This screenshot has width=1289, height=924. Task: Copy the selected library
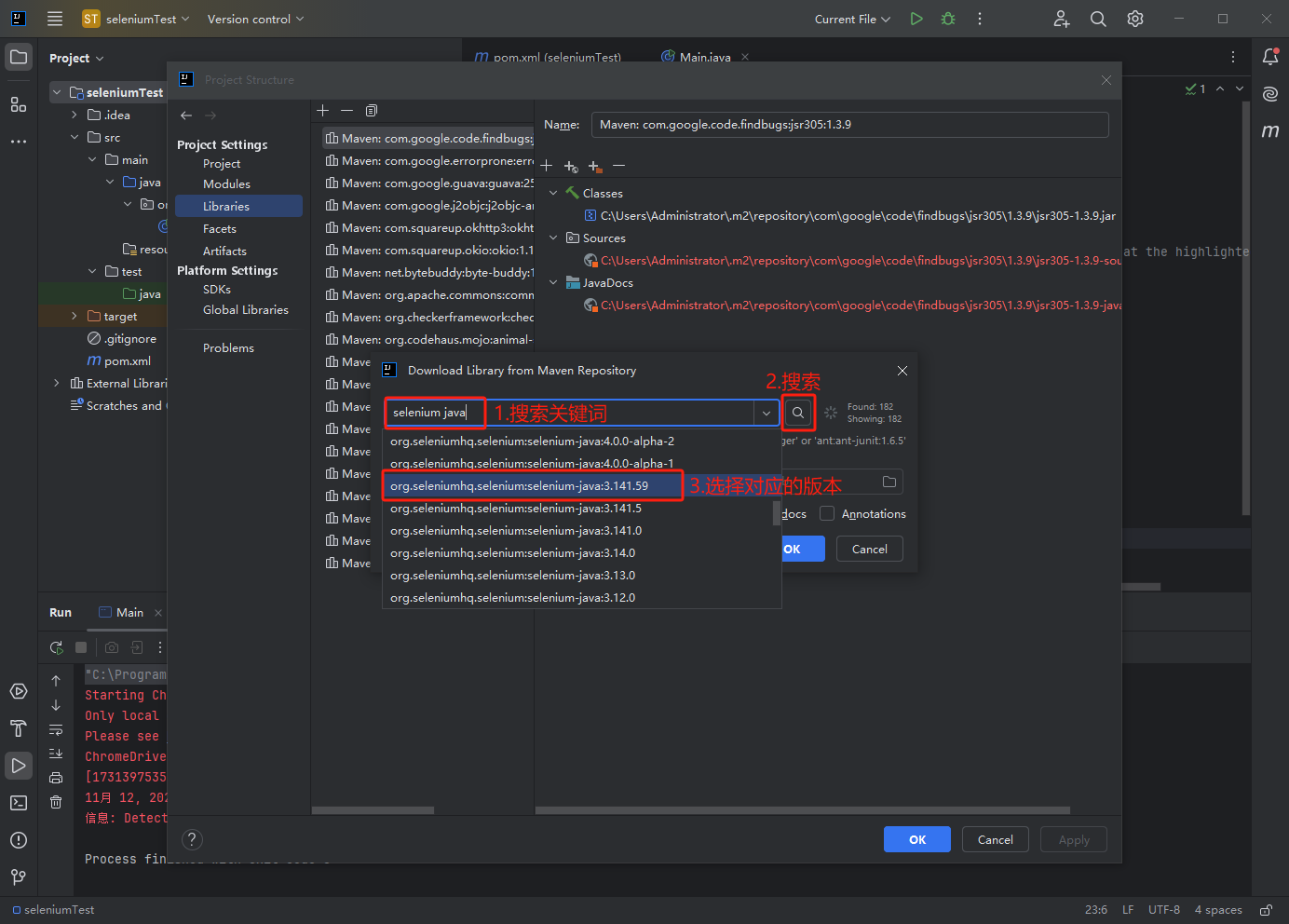click(x=372, y=111)
